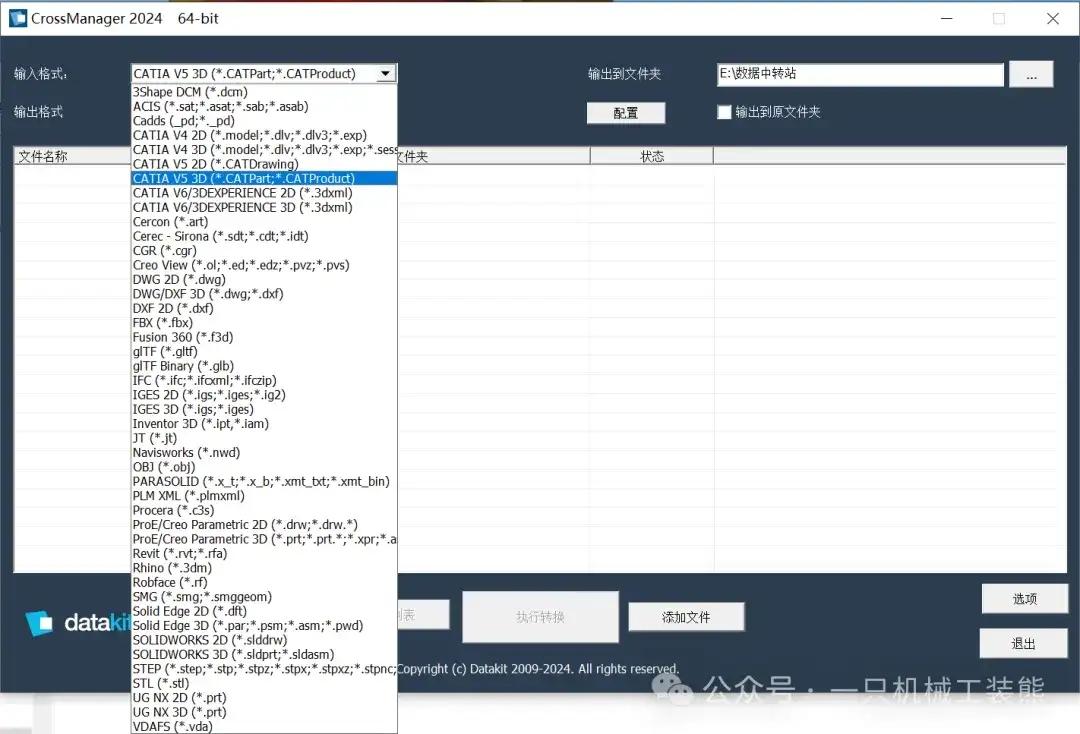Click the 添加文件 button
Image resolution: width=1080 pixels, height=734 pixels.
pyautogui.click(x=686, y=616)
